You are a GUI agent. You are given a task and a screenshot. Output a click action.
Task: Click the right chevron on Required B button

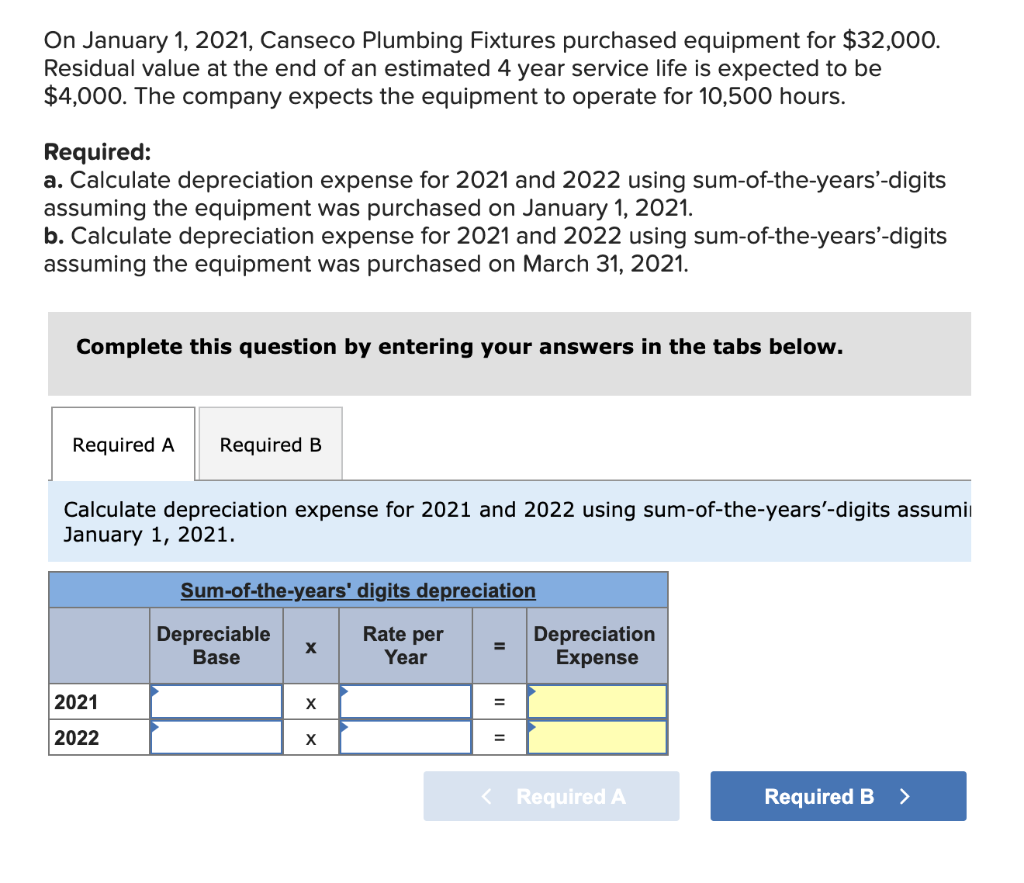click(x=905, y=796)
